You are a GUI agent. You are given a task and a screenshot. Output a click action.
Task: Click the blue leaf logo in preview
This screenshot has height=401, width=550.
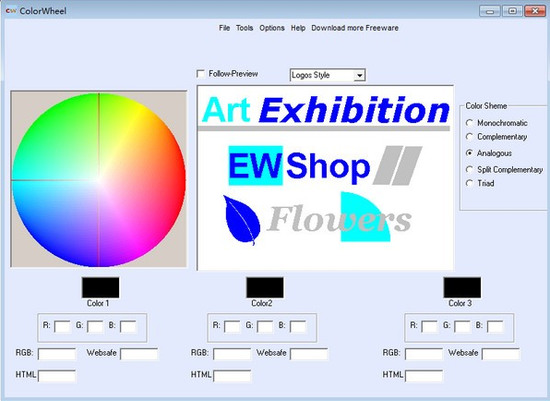click(x=242, y=220)
